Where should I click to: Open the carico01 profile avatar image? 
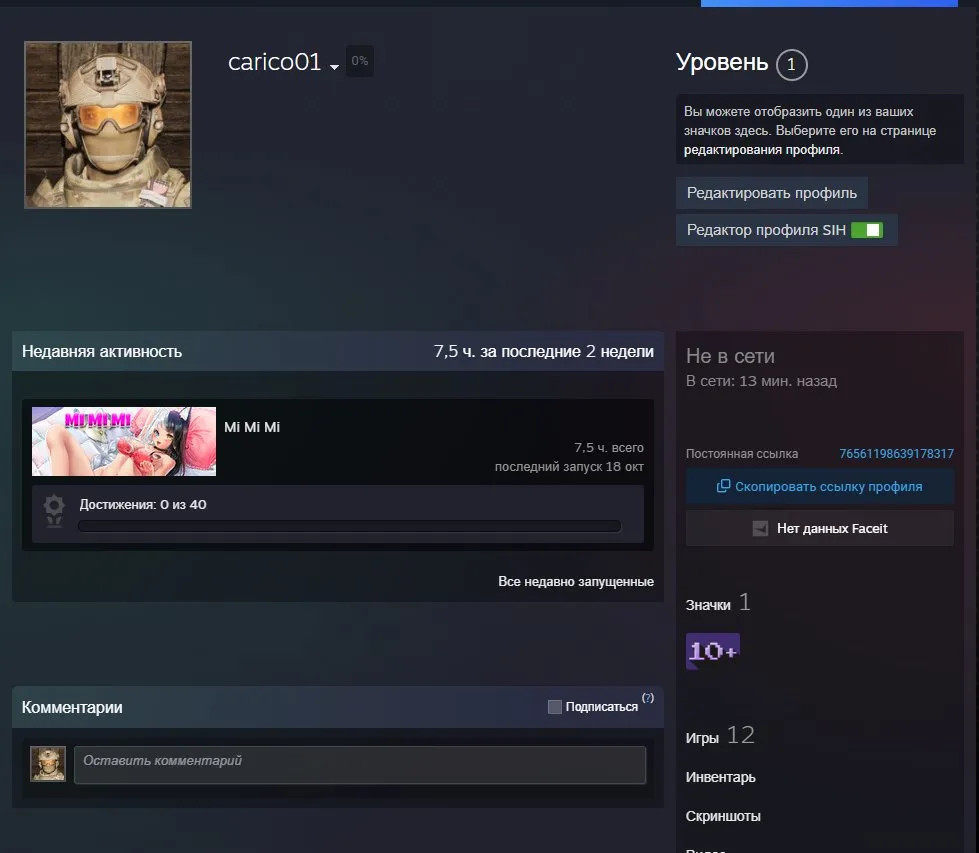click(x=108, y=125)
